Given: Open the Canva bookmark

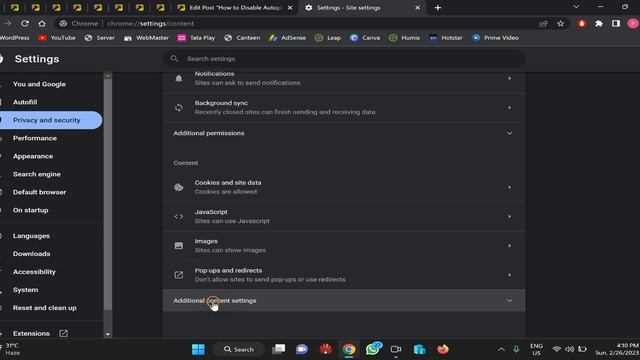Looking at the screenshot, I should click(365, 38).
